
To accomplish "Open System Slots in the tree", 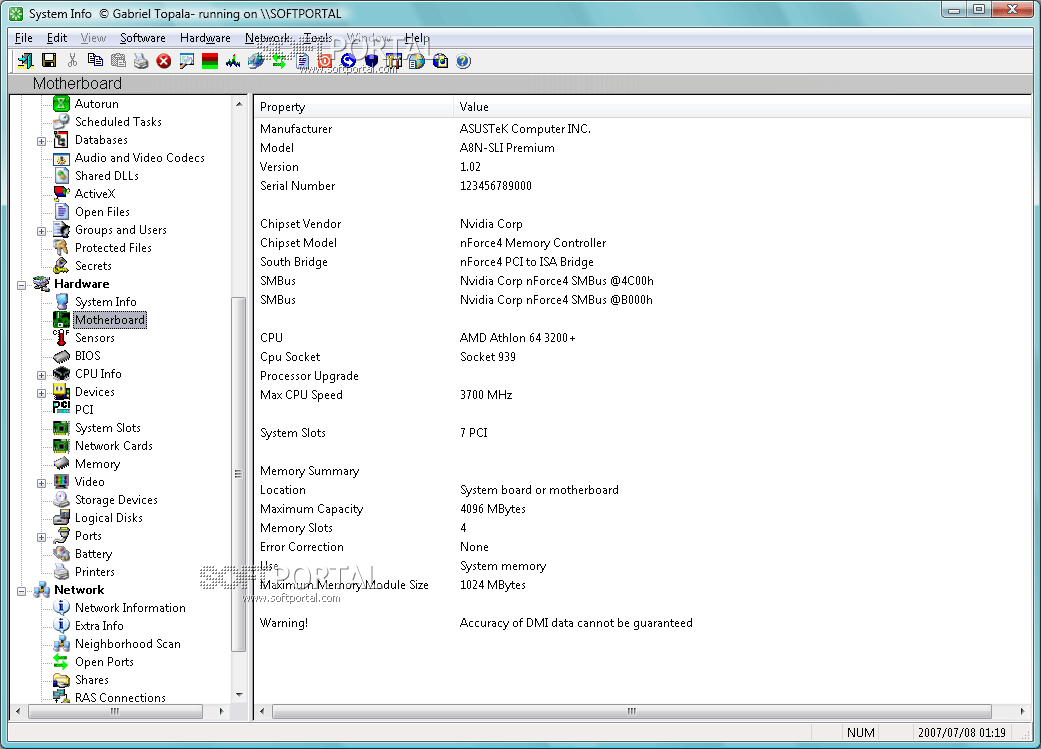I will (108, 428).
